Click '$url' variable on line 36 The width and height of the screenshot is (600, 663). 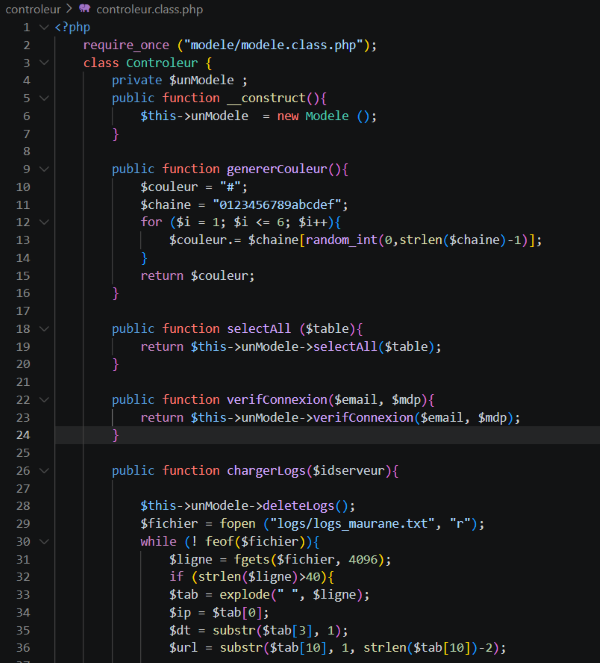[183, 648]
